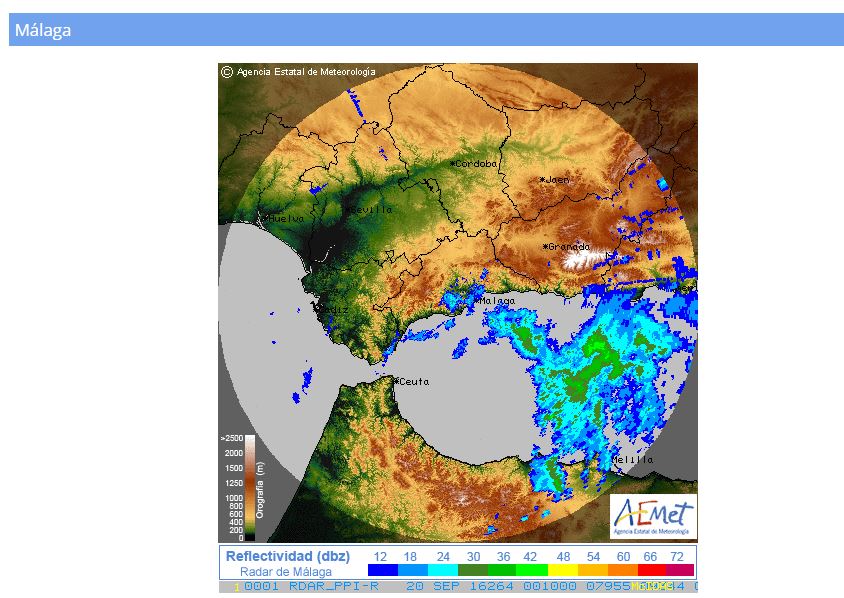Click the "Radar de Málaga" legend label
This screenshot has width=844, height=598.
286,572
